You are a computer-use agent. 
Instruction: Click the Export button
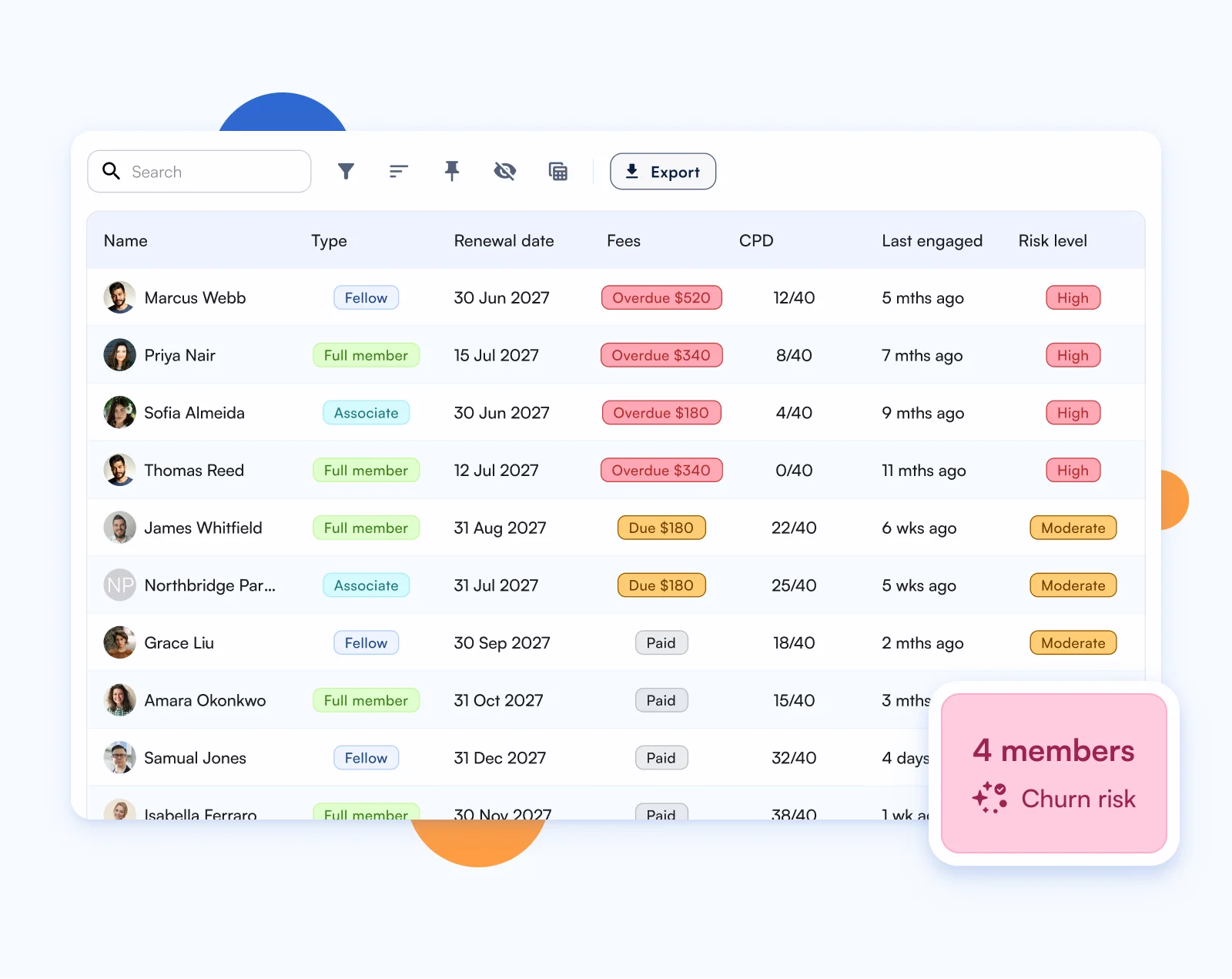pos(663,171)
